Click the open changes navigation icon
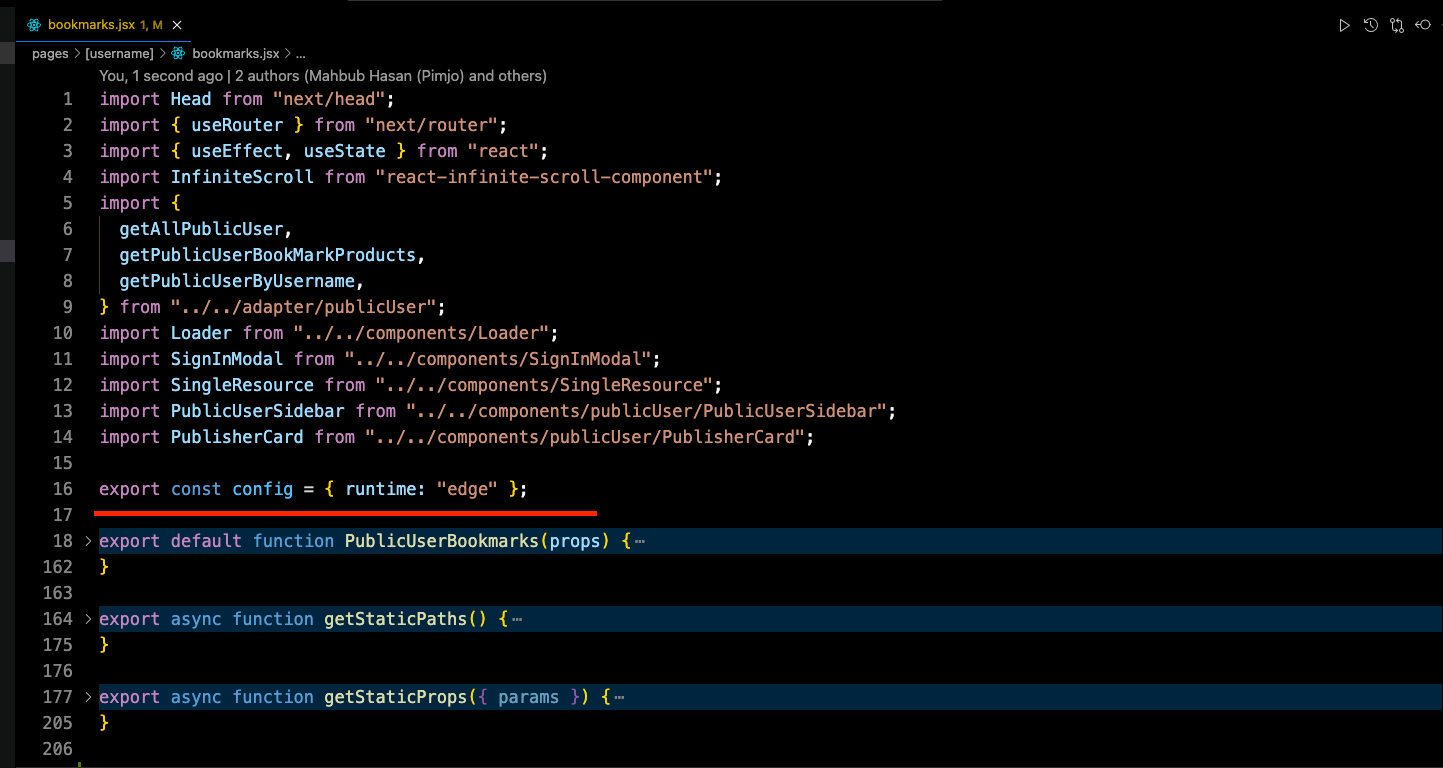 [1423, 25]
